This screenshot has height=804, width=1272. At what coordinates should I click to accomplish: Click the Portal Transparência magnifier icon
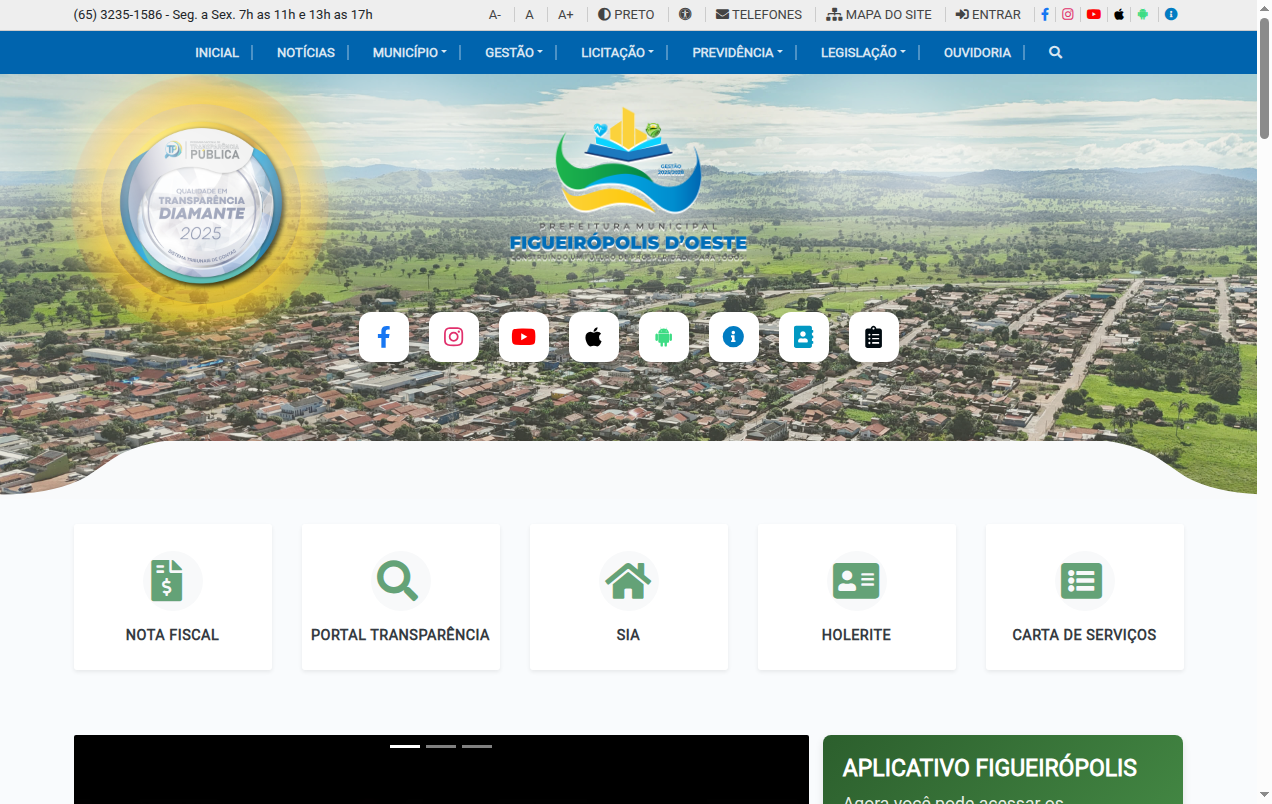[397, 580]
